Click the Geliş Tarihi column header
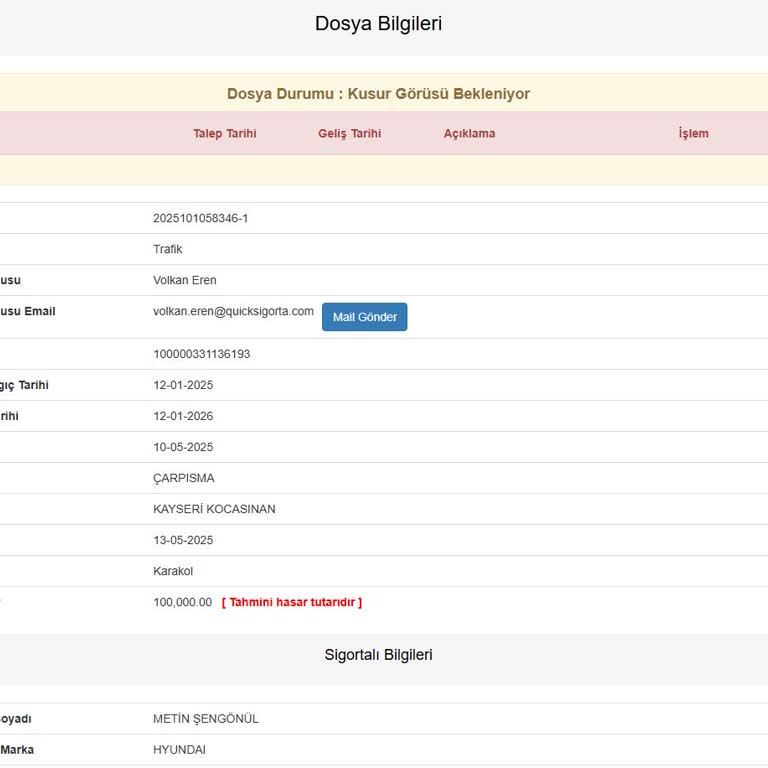768x768 pixels. 349,134
